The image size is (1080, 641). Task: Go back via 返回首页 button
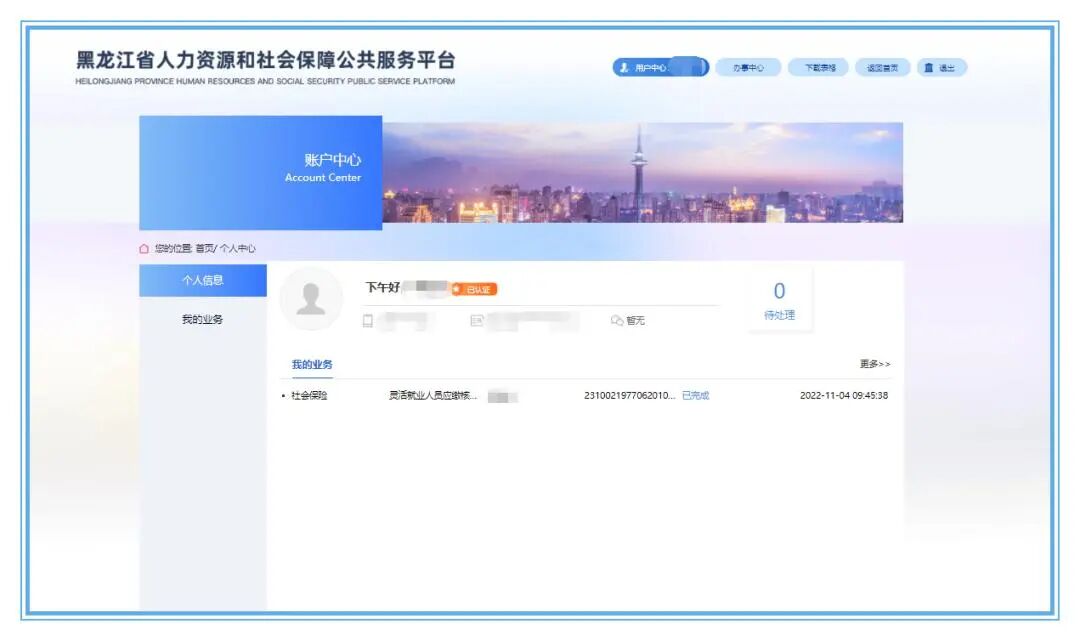tap(882, 67)
